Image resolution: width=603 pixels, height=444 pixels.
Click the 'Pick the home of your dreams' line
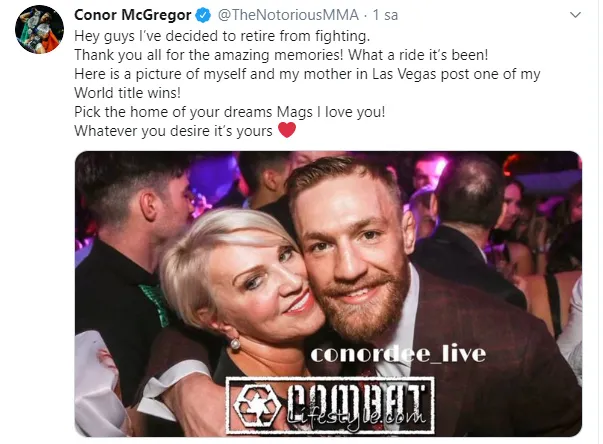(230, 112)
